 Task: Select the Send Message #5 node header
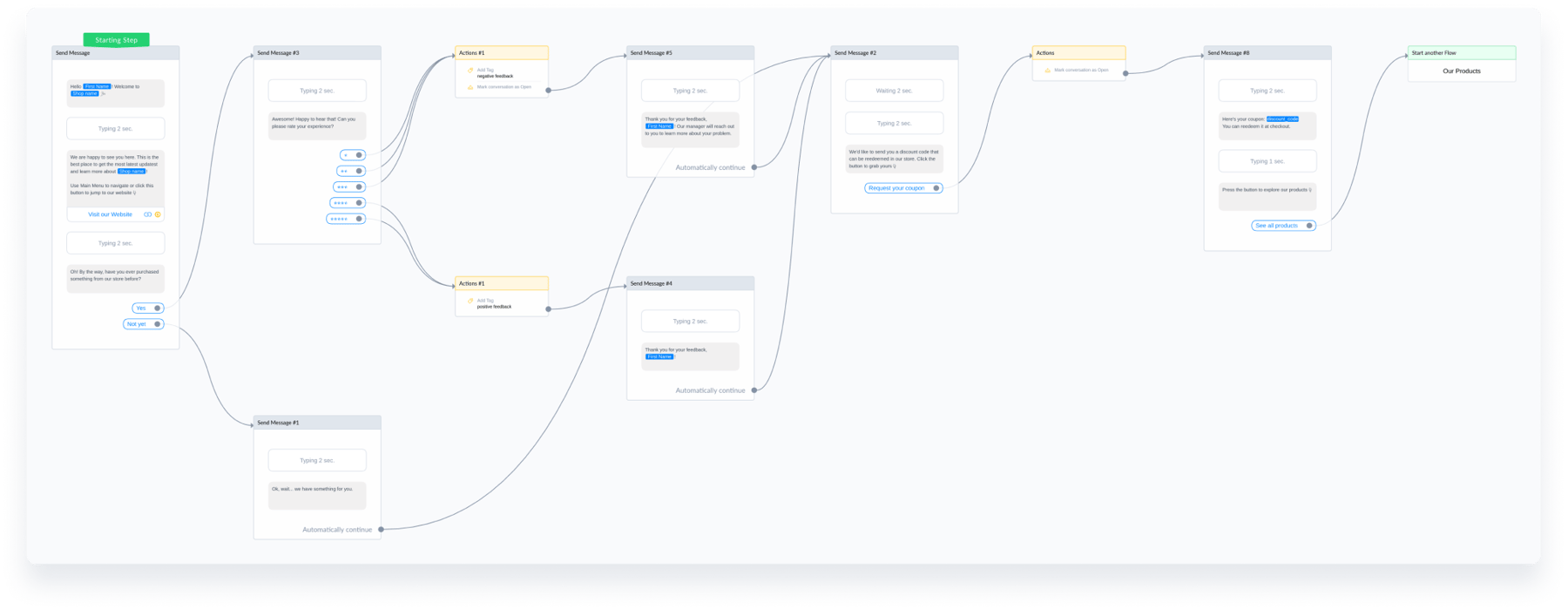pyautogui.click(x=690, y=53)
